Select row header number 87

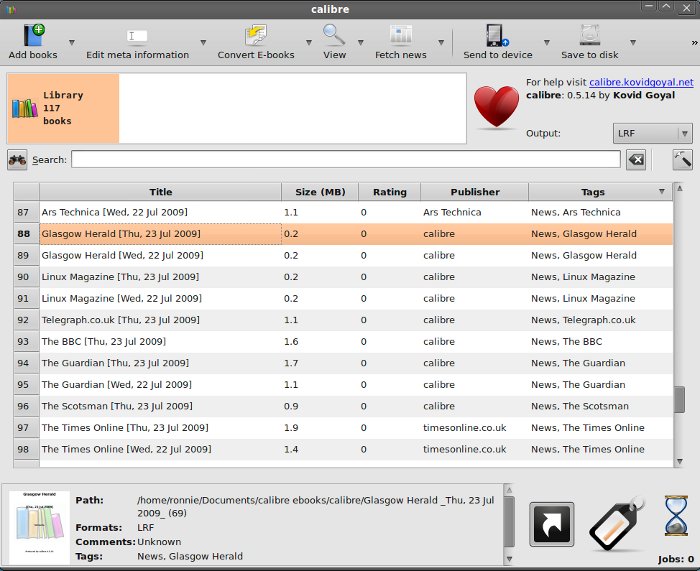tap(26, 212)
